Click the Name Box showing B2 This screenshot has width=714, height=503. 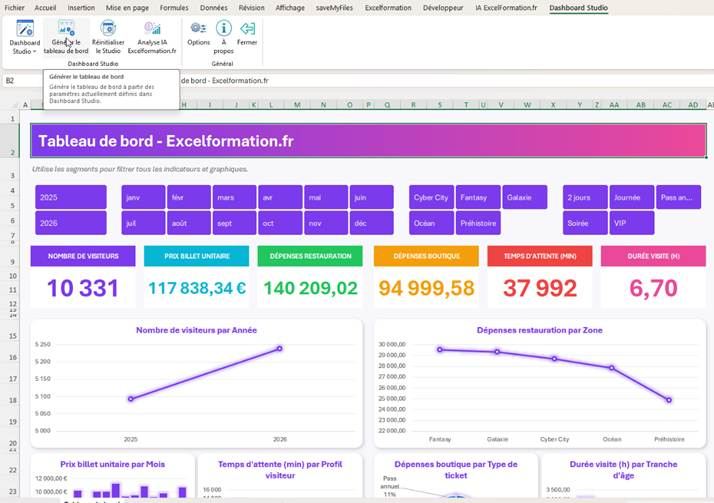tap(23, 81)
